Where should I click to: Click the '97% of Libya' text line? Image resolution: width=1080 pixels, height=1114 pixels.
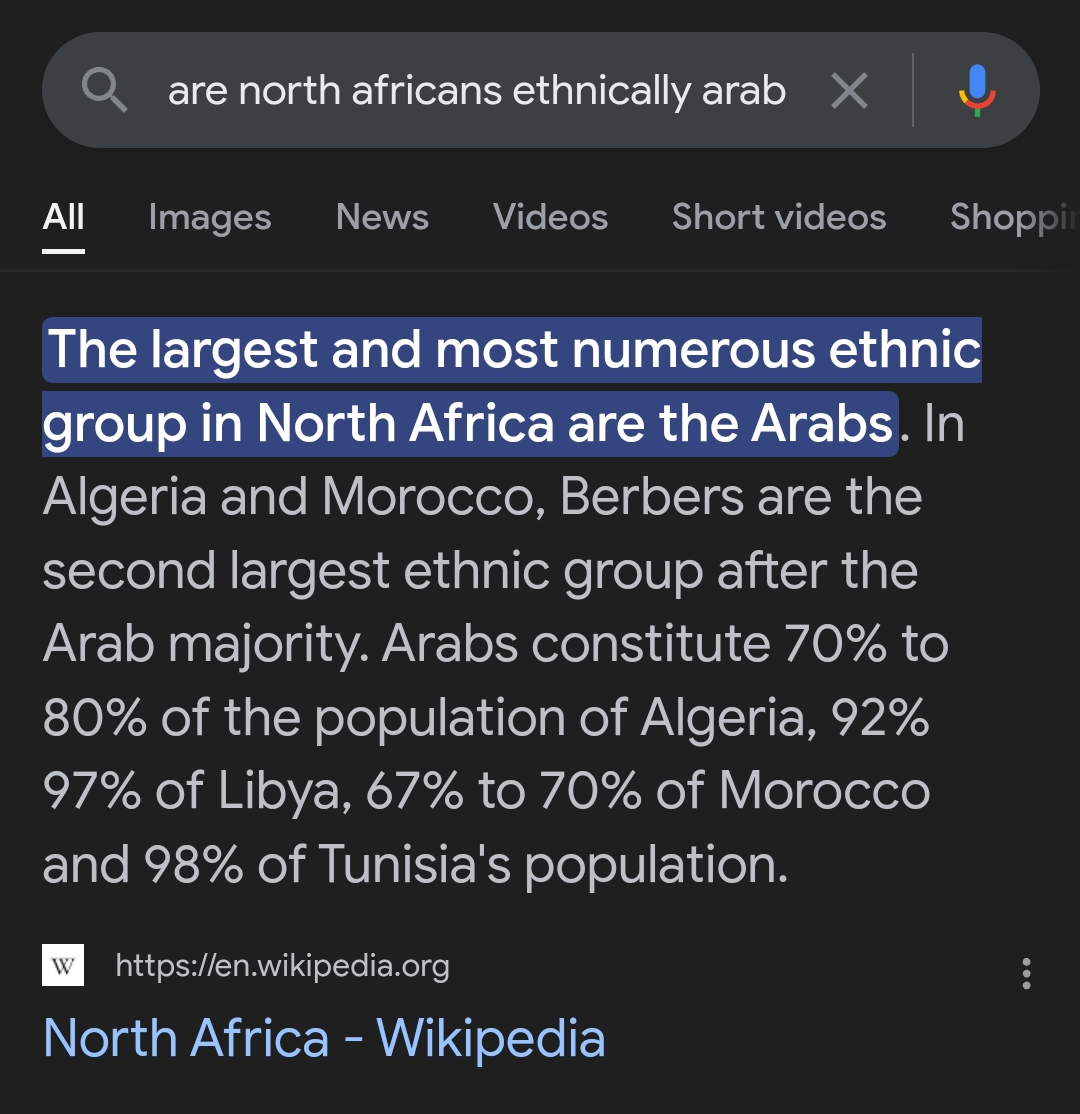(x=194, y=791)
